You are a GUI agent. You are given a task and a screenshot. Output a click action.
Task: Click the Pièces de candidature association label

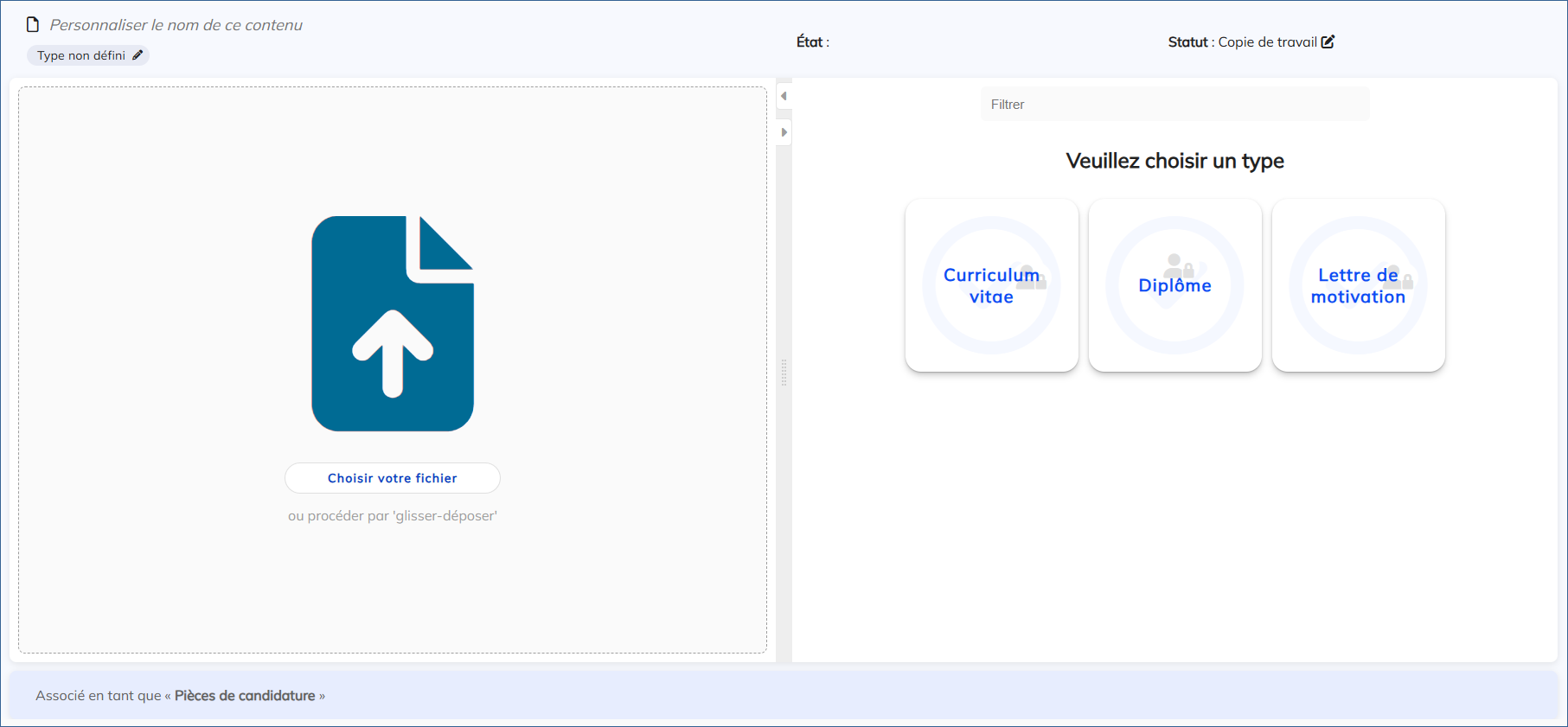click(x=245, y=696)
